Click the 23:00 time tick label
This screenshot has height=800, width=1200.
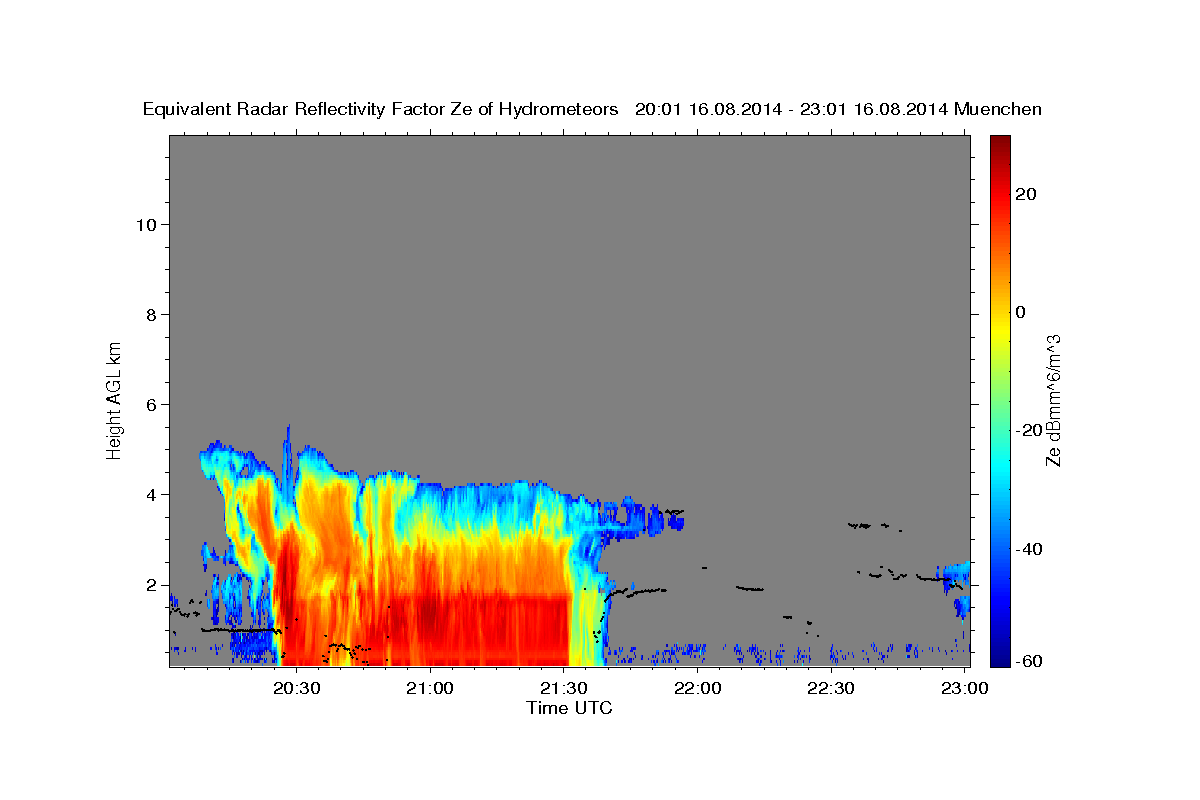(x=964, y=688)
